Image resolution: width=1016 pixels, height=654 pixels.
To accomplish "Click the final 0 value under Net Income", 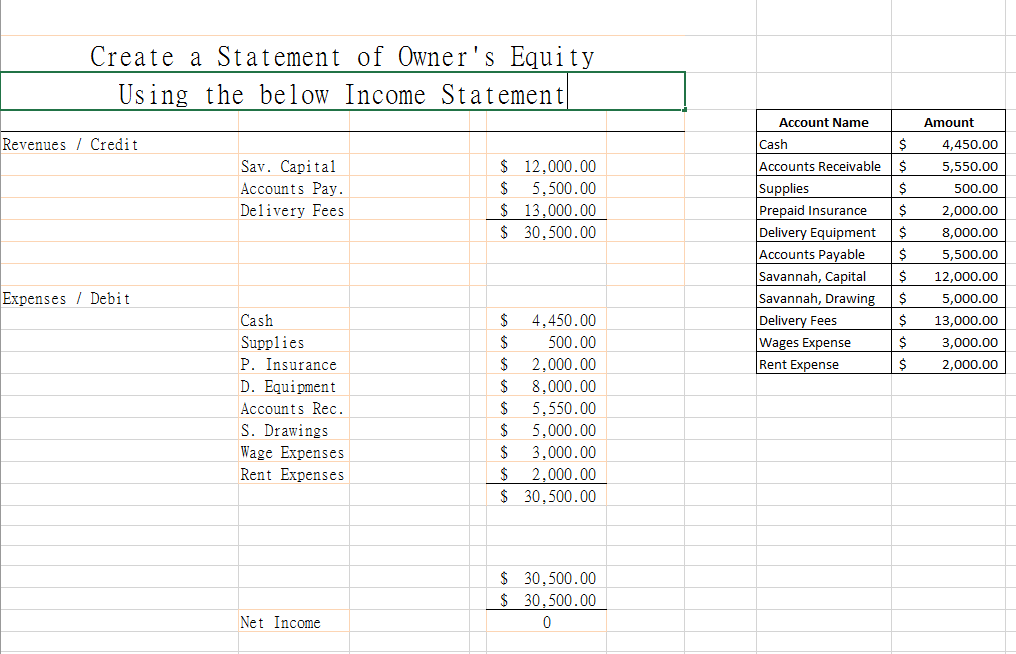I will click(x=546, y=622).
